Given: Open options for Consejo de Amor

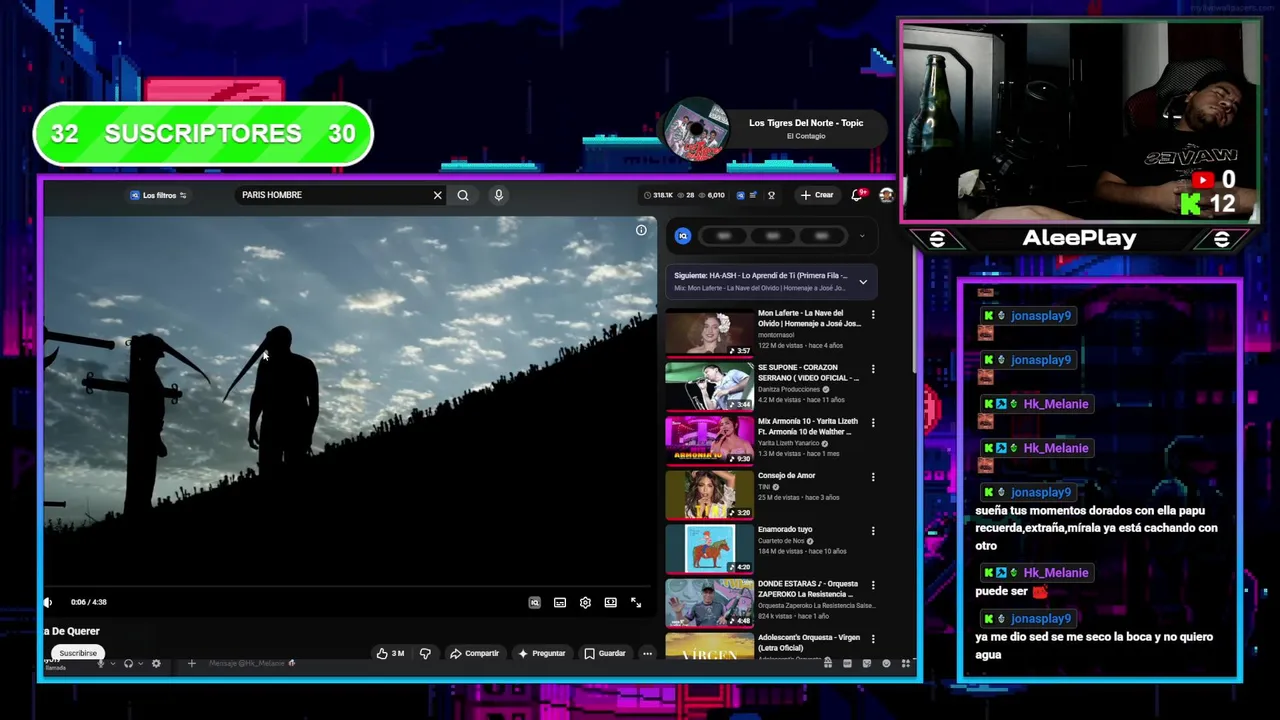Looking at the screenshot, I should point(873,477).
